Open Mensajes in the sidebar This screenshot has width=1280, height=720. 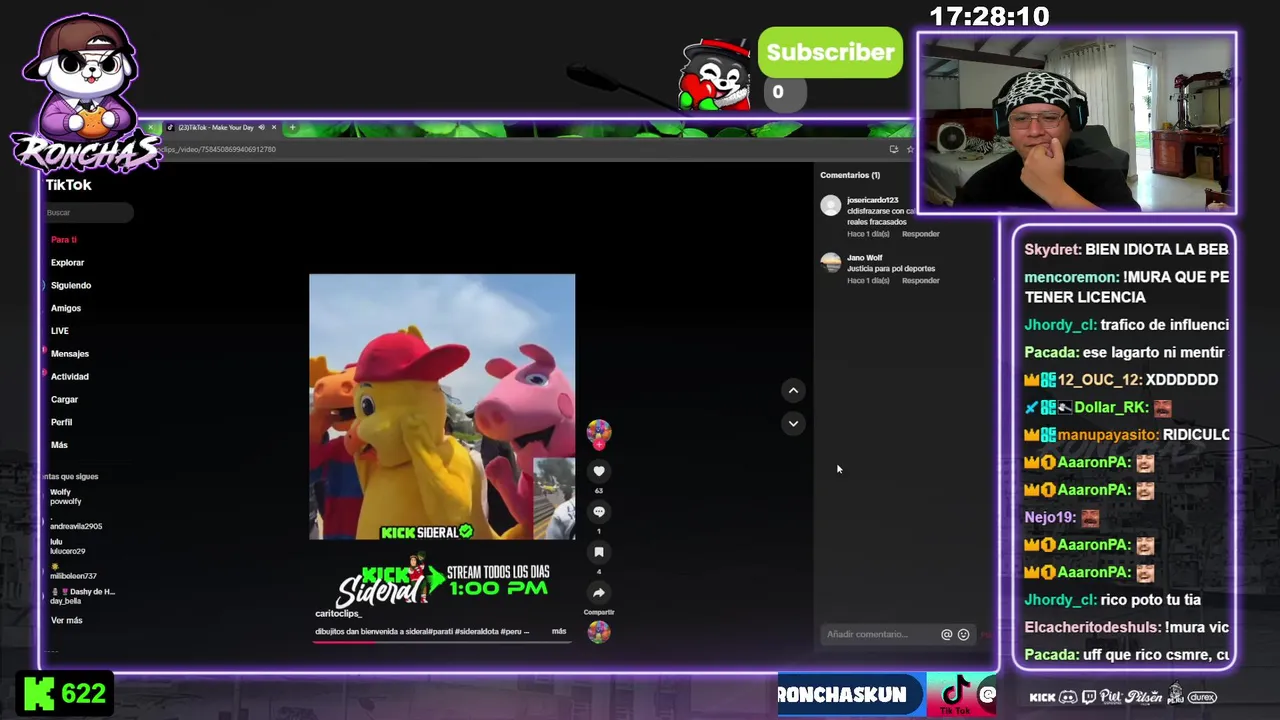click(x=69, y=354)
